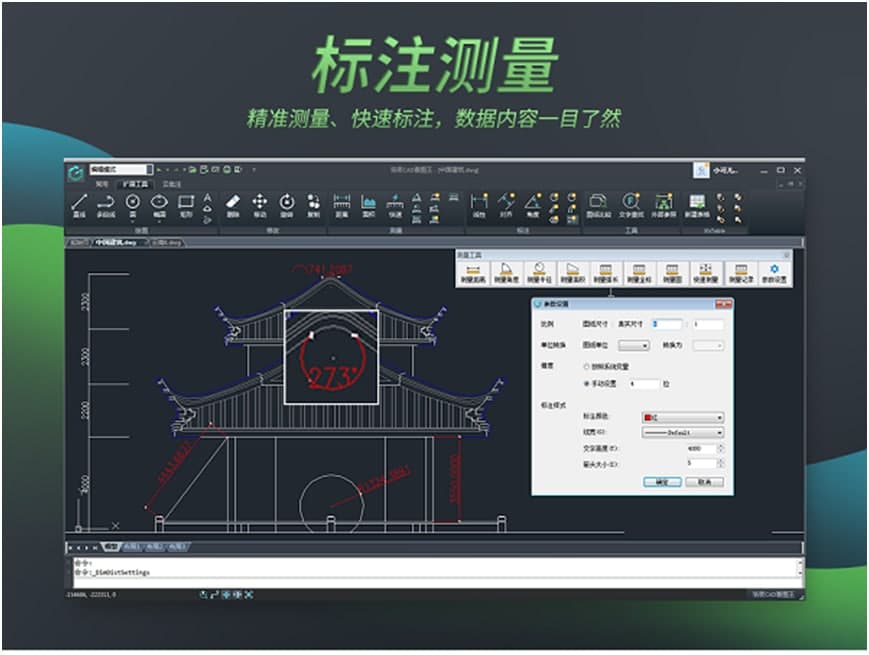Click the 图纸尺寸 scale input field
The width and height of the screenshot is (869, 655).
tap(666, 324)
